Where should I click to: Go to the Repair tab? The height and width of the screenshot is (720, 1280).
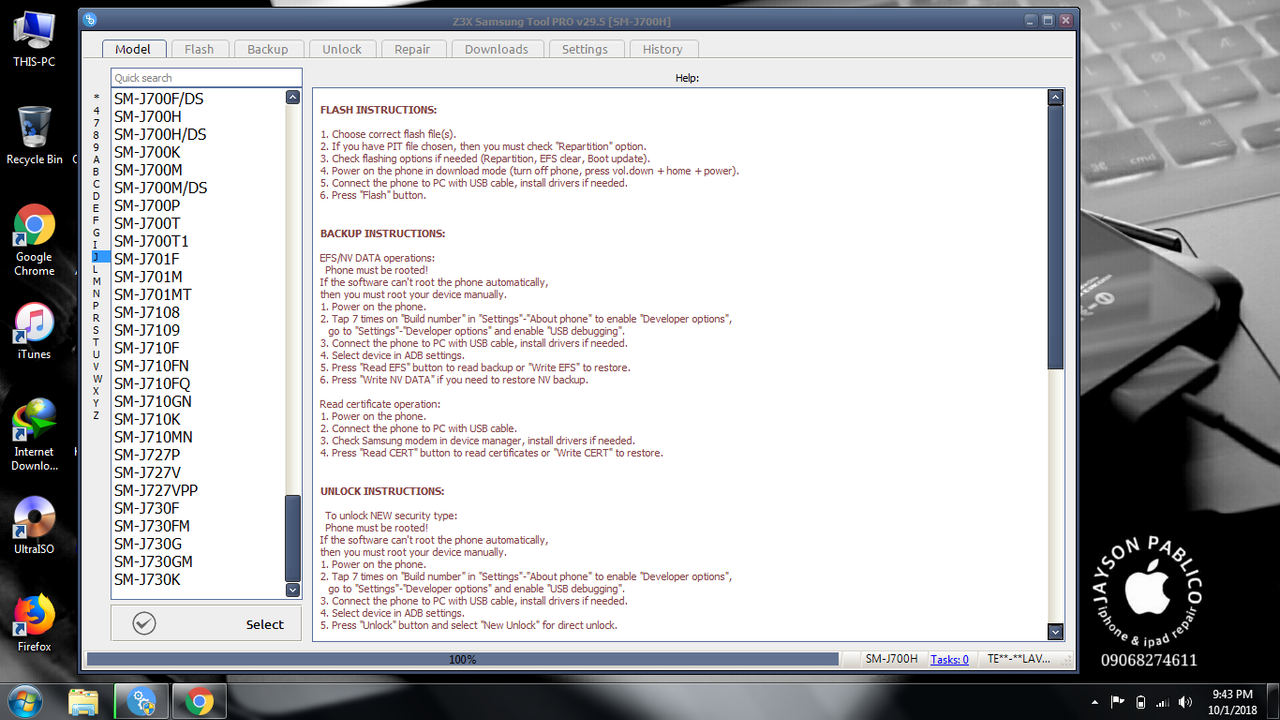click(x=412, y=49)
